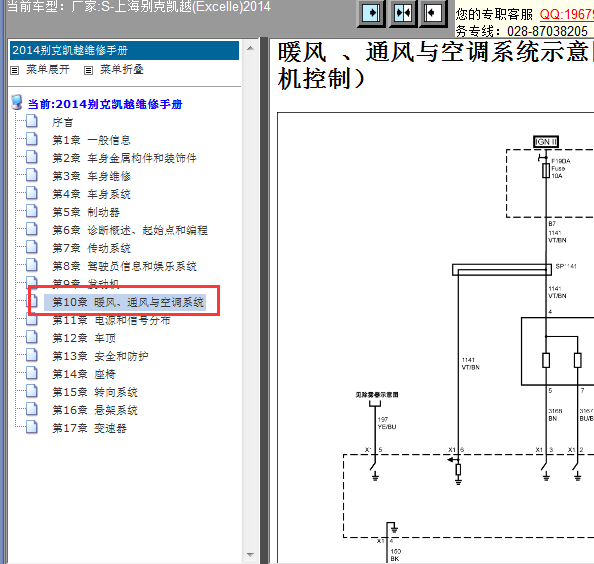Open 第7章 传动系统
The image size is (594, 564).
[91, 248]
